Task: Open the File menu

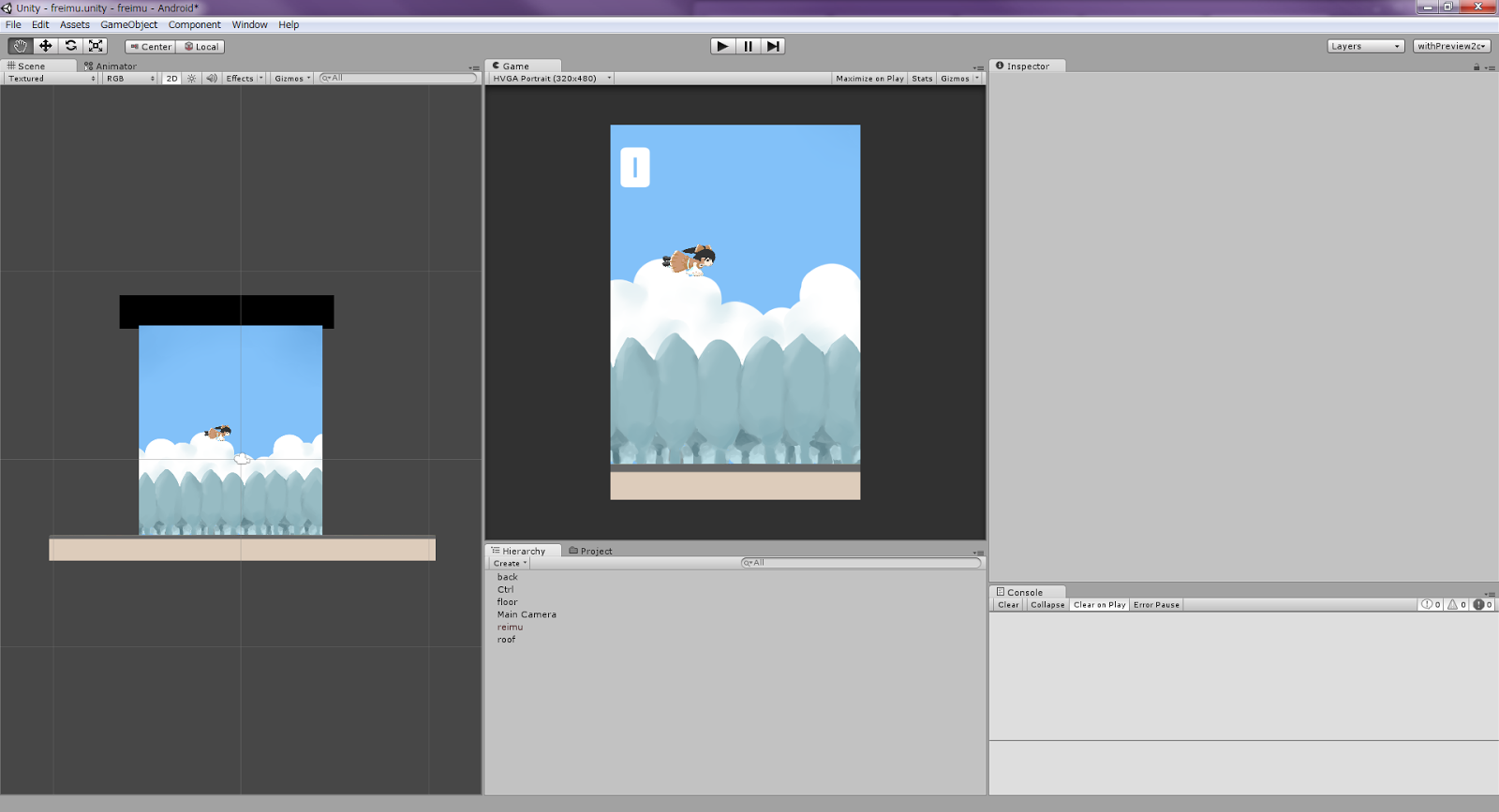Action: (13, 24)
